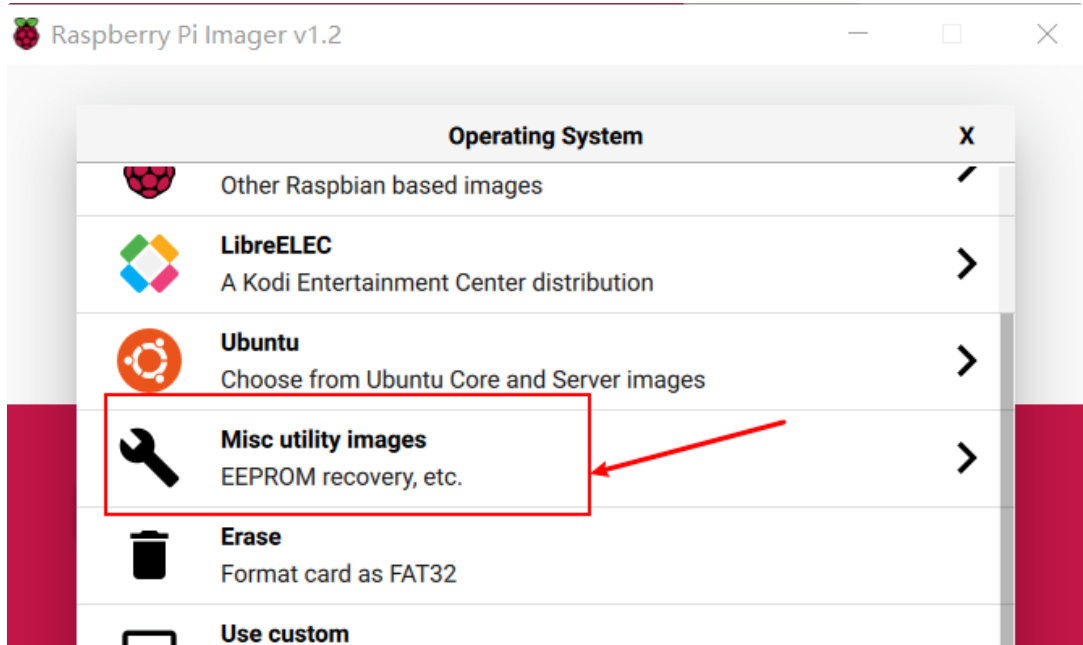The width and height of the screenshot is (1083, 645).
Task: Minimize the Raspberry Pi Imager window
Action: (858, 33)
